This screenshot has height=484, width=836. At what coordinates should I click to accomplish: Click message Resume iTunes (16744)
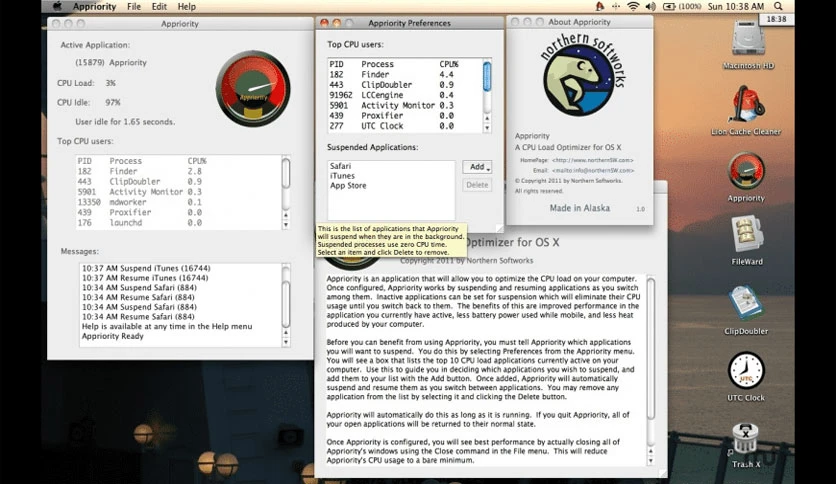(x=145, y=278)
